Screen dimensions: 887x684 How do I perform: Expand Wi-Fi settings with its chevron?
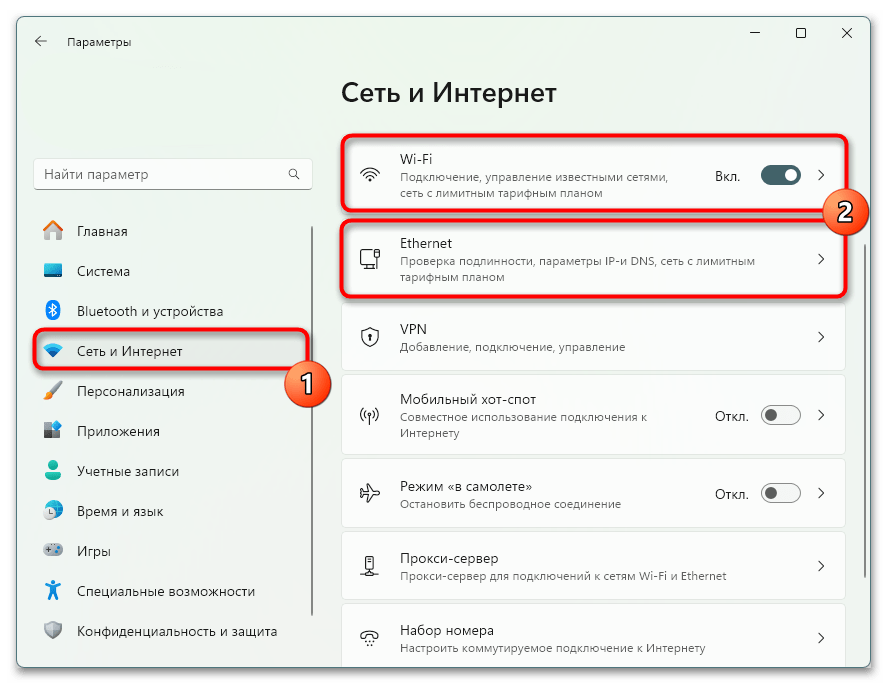[x=821, y=175]
